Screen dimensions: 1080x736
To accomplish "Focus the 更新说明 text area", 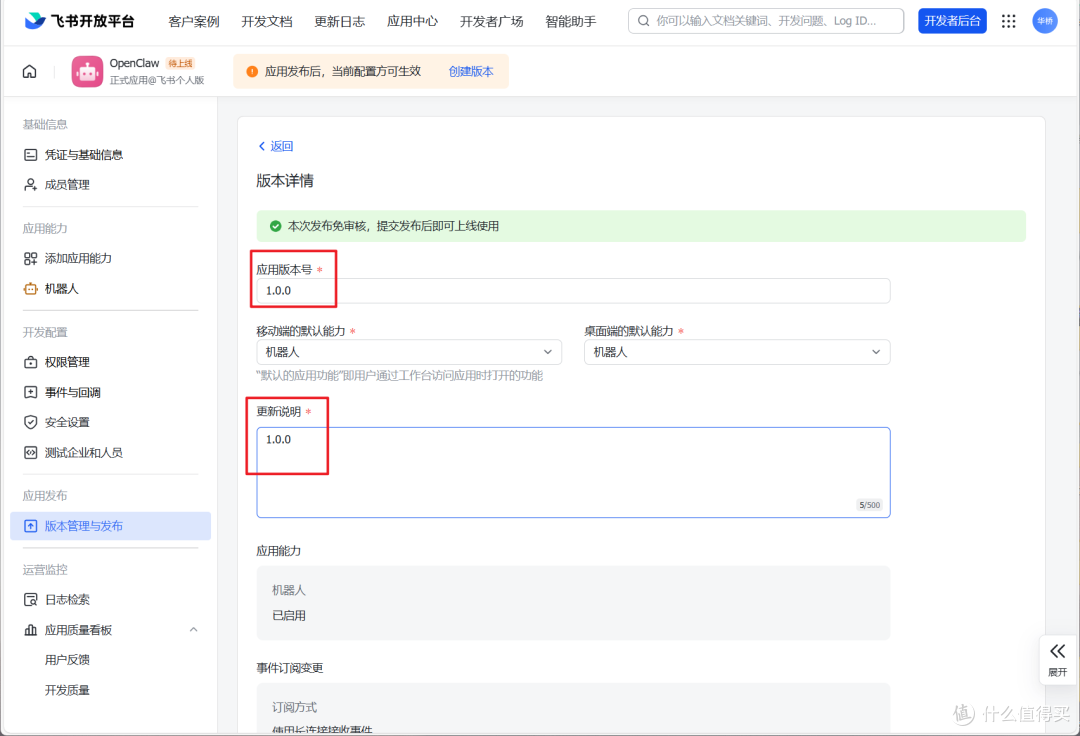I will click(x=573, y=472).
